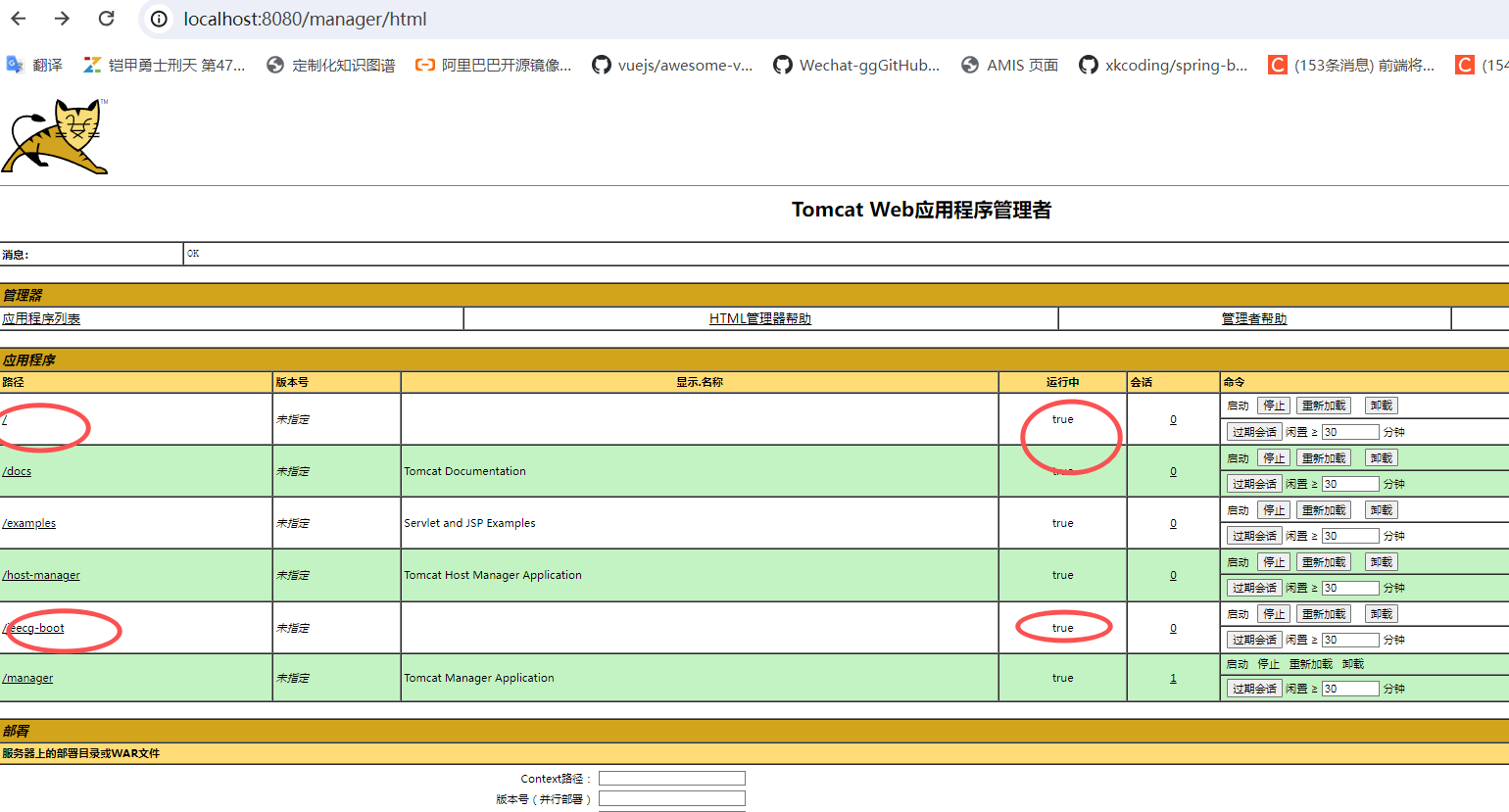This screenshot has width=1509, height=812.
Task: Click the idle minutes field for /jeecg-boot
Action: pos(1350,640)
